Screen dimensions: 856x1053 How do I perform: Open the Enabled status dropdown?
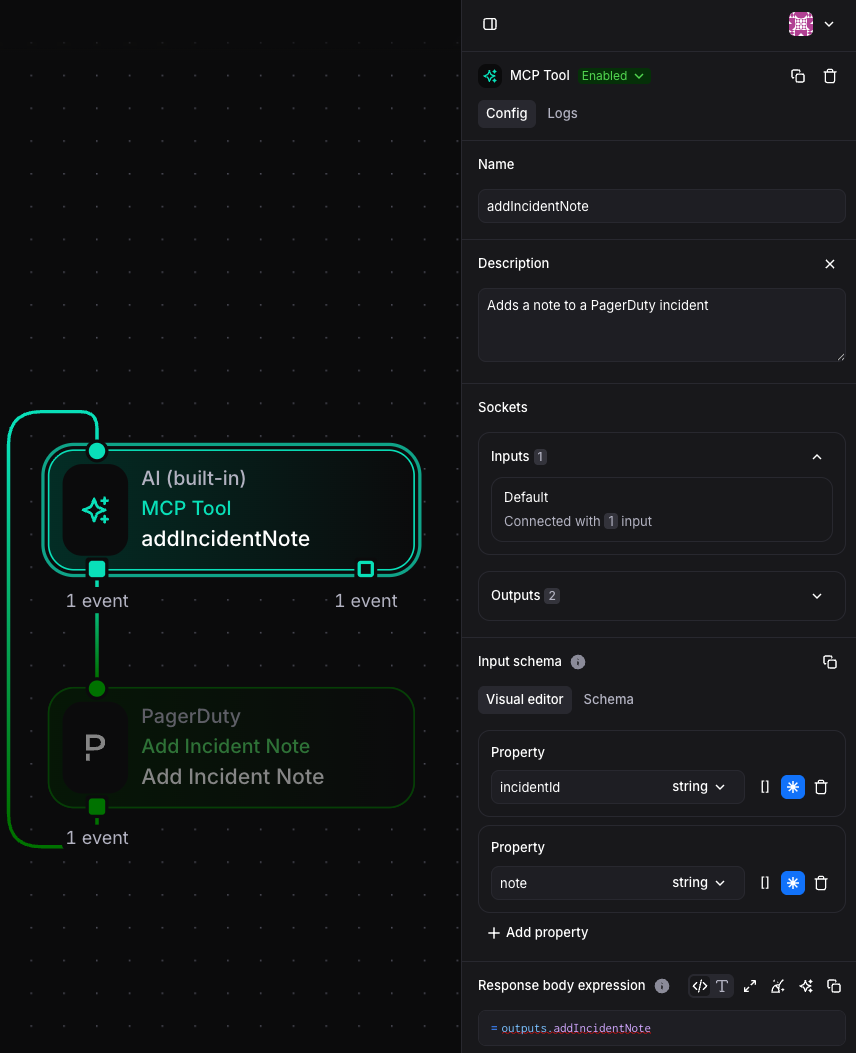613,75
